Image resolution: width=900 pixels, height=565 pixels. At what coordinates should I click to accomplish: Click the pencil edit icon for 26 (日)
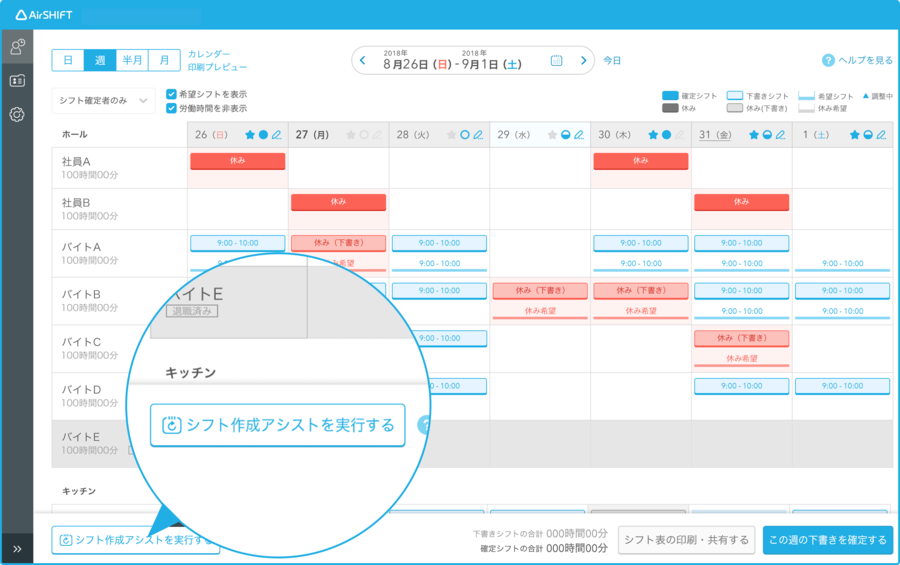click(x=276, y=135)
